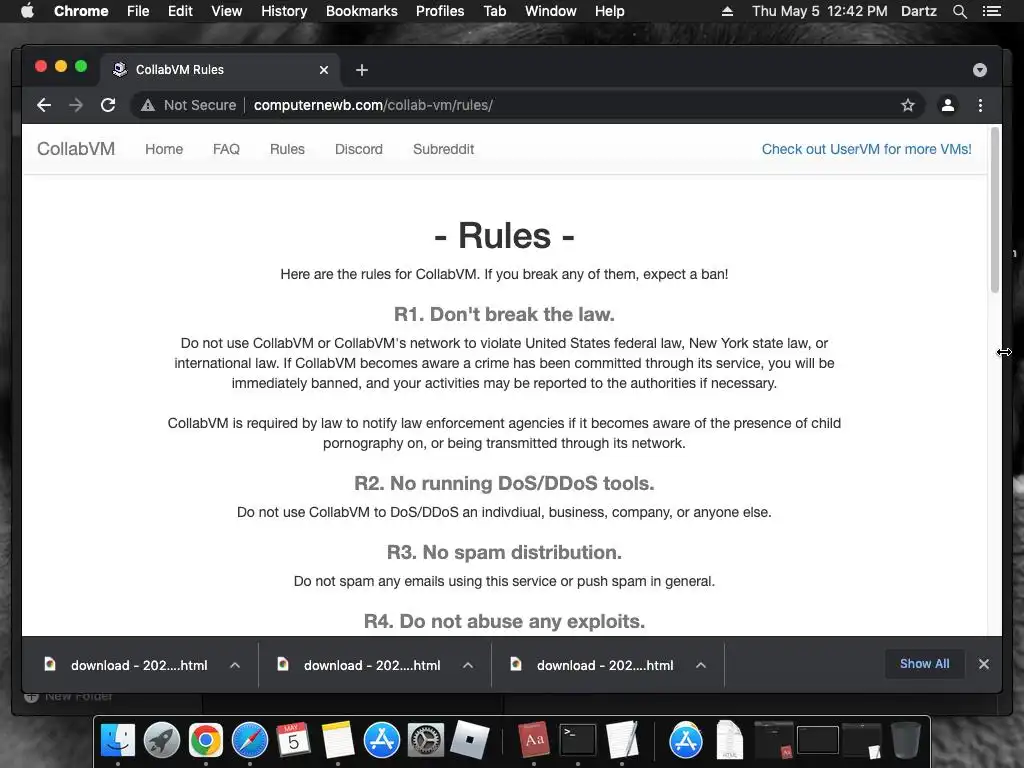The height and width of the screenshot is (768, 1024).
Task: Open the Chrome profile avatar icon
Action: (948, 105)
